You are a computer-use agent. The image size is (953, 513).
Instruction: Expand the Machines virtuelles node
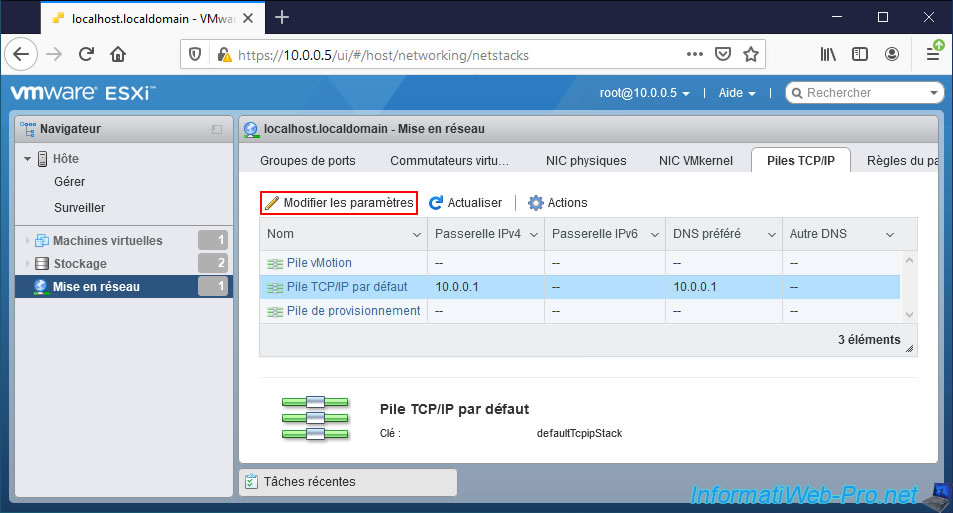pos(27,241)
